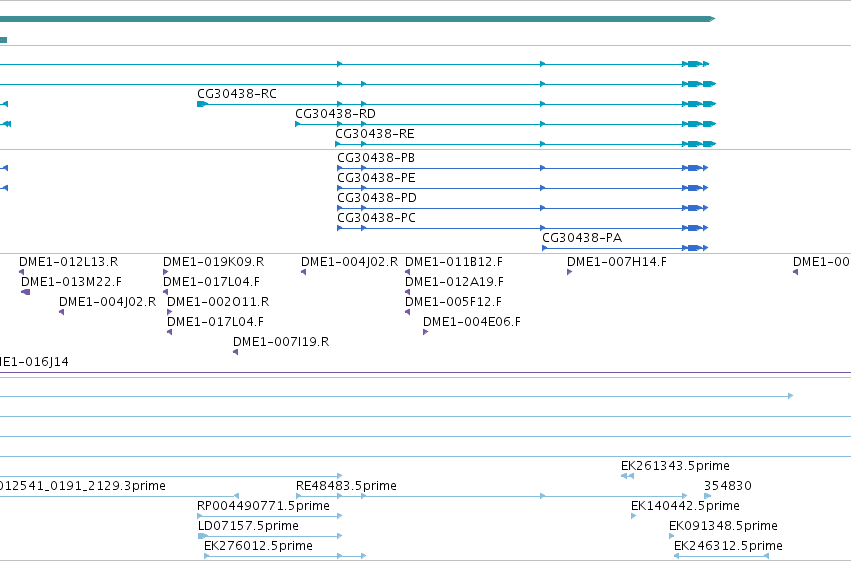Image resolution: width=851 pixels, height=561 pixels.
Task: Click the CG30438-PA protein label
Action: 582,238
